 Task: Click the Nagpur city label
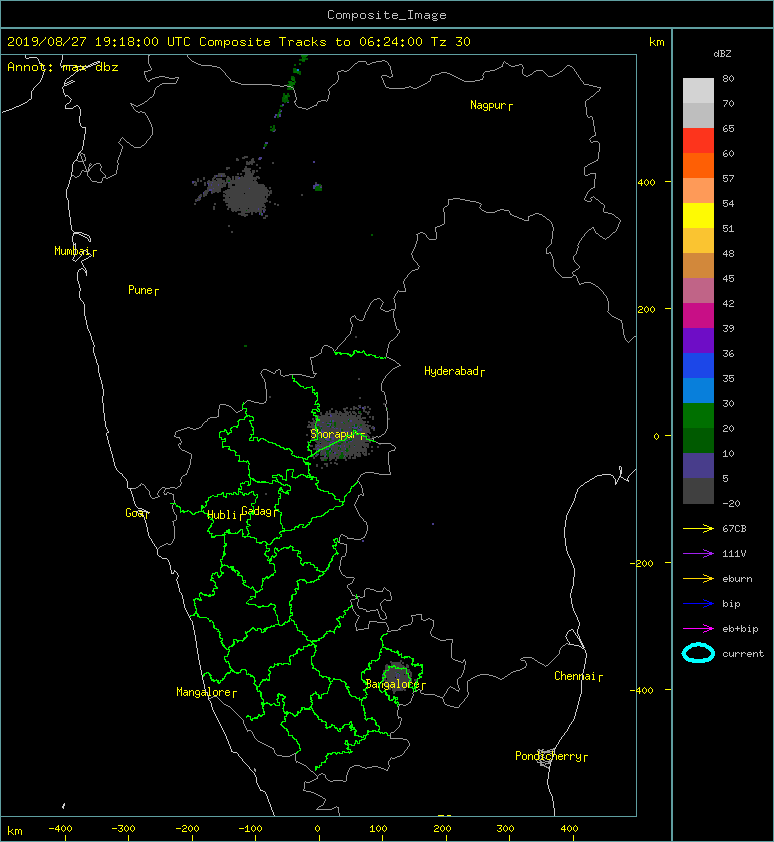pyautogui.click(x=488, y=106)
